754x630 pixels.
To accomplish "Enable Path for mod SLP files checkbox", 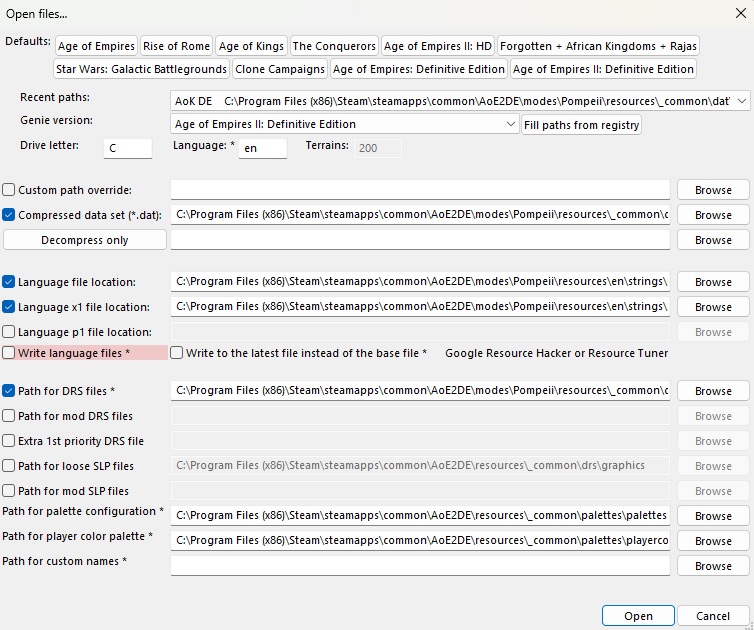I will [x=8, y=491].
